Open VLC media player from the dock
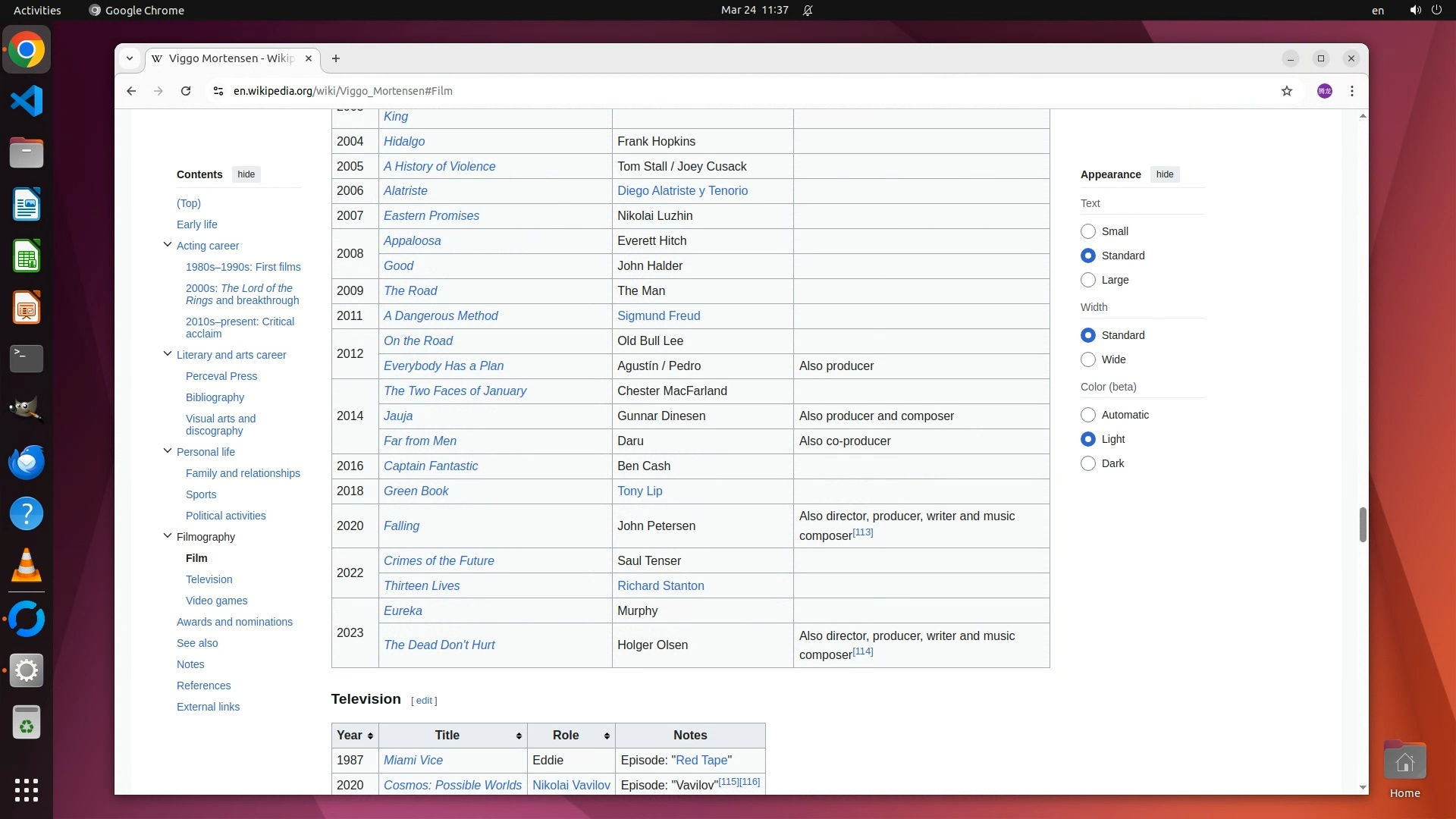Screen dimensions: 1456x819 click(27, 566)
